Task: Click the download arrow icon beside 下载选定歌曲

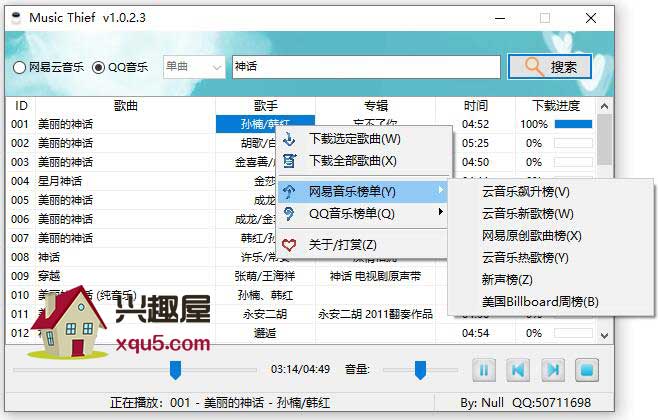Action: coord(289,139)
